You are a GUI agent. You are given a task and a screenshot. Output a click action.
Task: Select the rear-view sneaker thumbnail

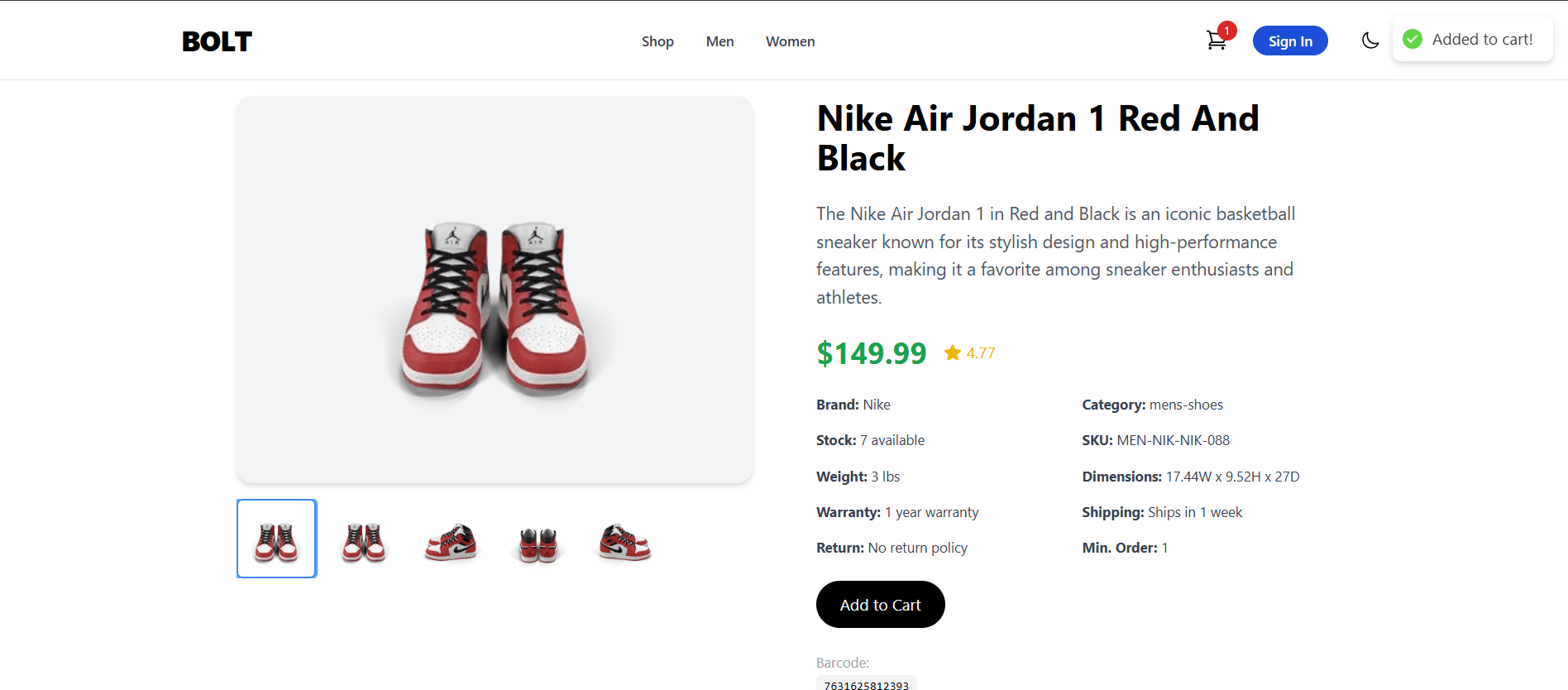click(x=538, y=539)
